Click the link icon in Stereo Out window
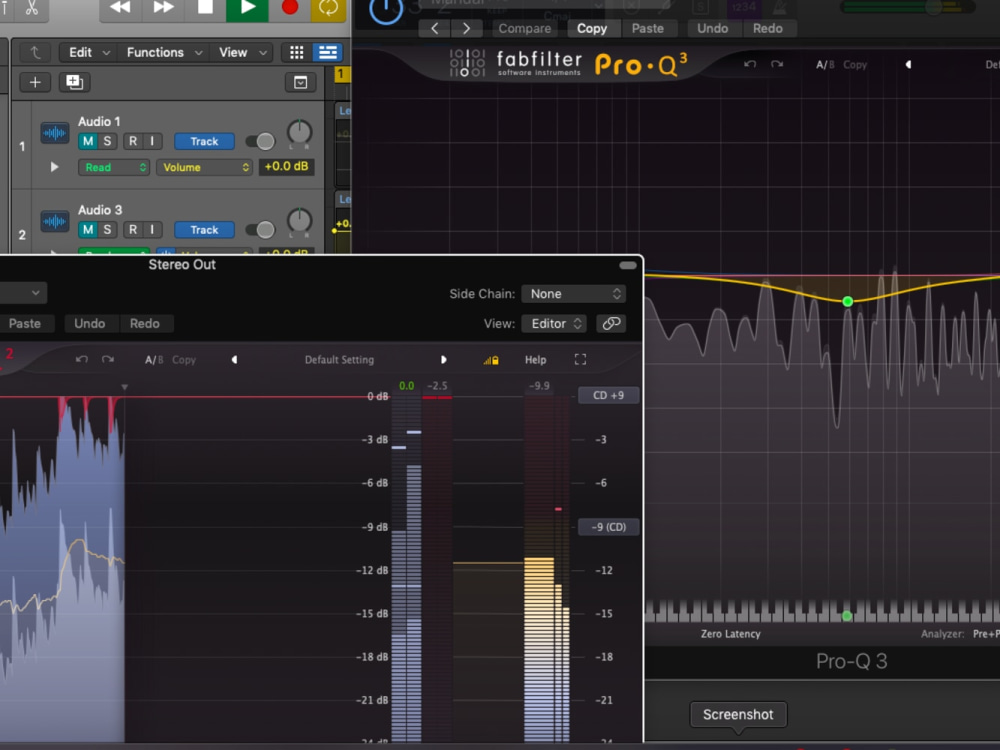 tap(611, 323)
